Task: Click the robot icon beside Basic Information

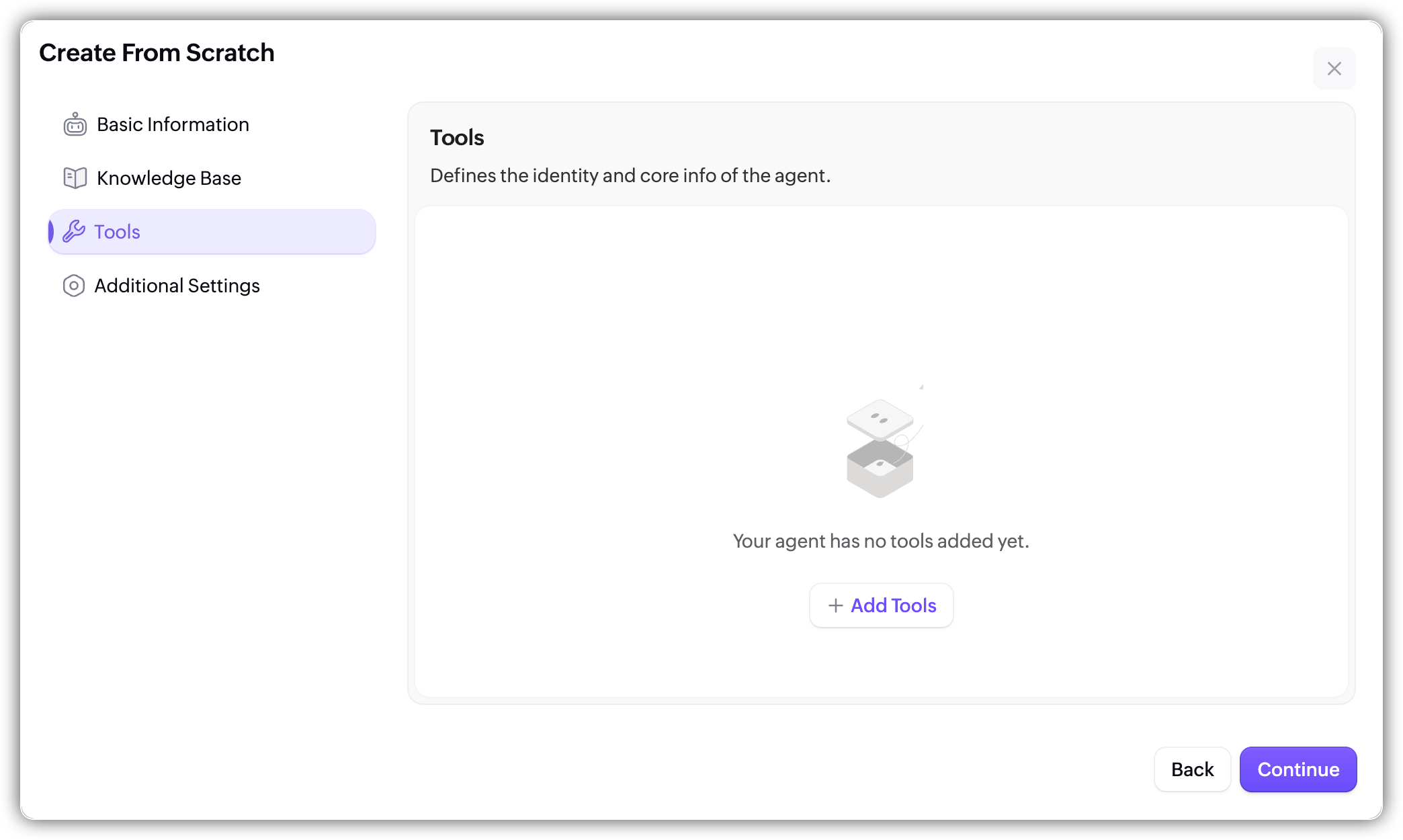Action: pyautogui.click(x=75, y=124)
